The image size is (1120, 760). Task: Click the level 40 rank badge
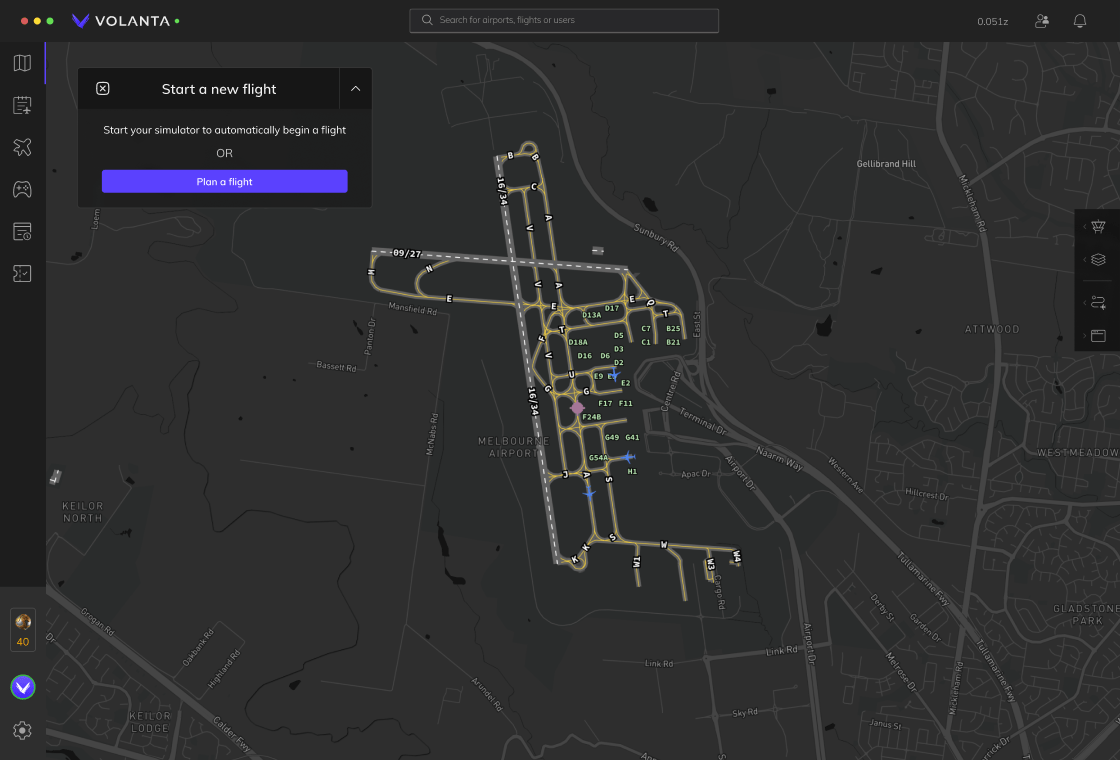click(23, 630)
